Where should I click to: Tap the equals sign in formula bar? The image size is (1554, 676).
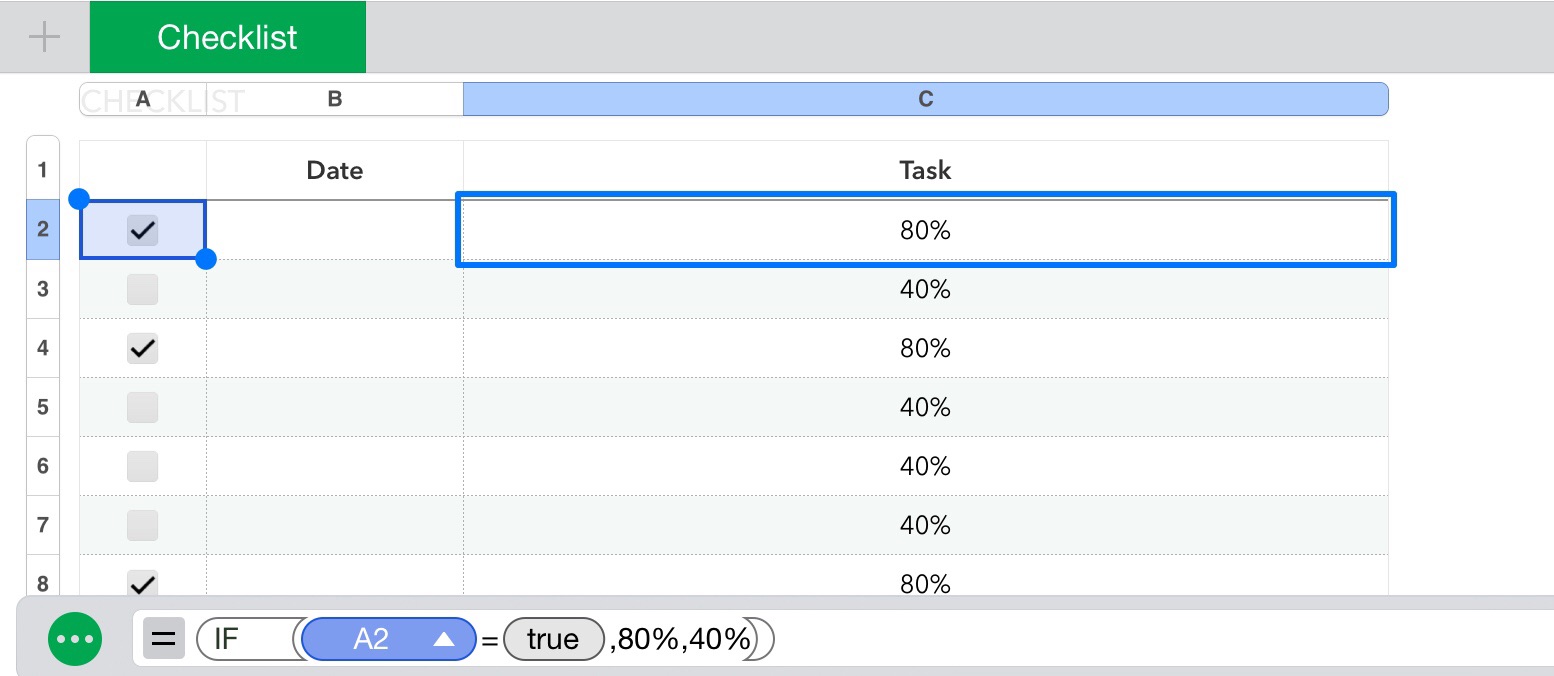(163, 639)
